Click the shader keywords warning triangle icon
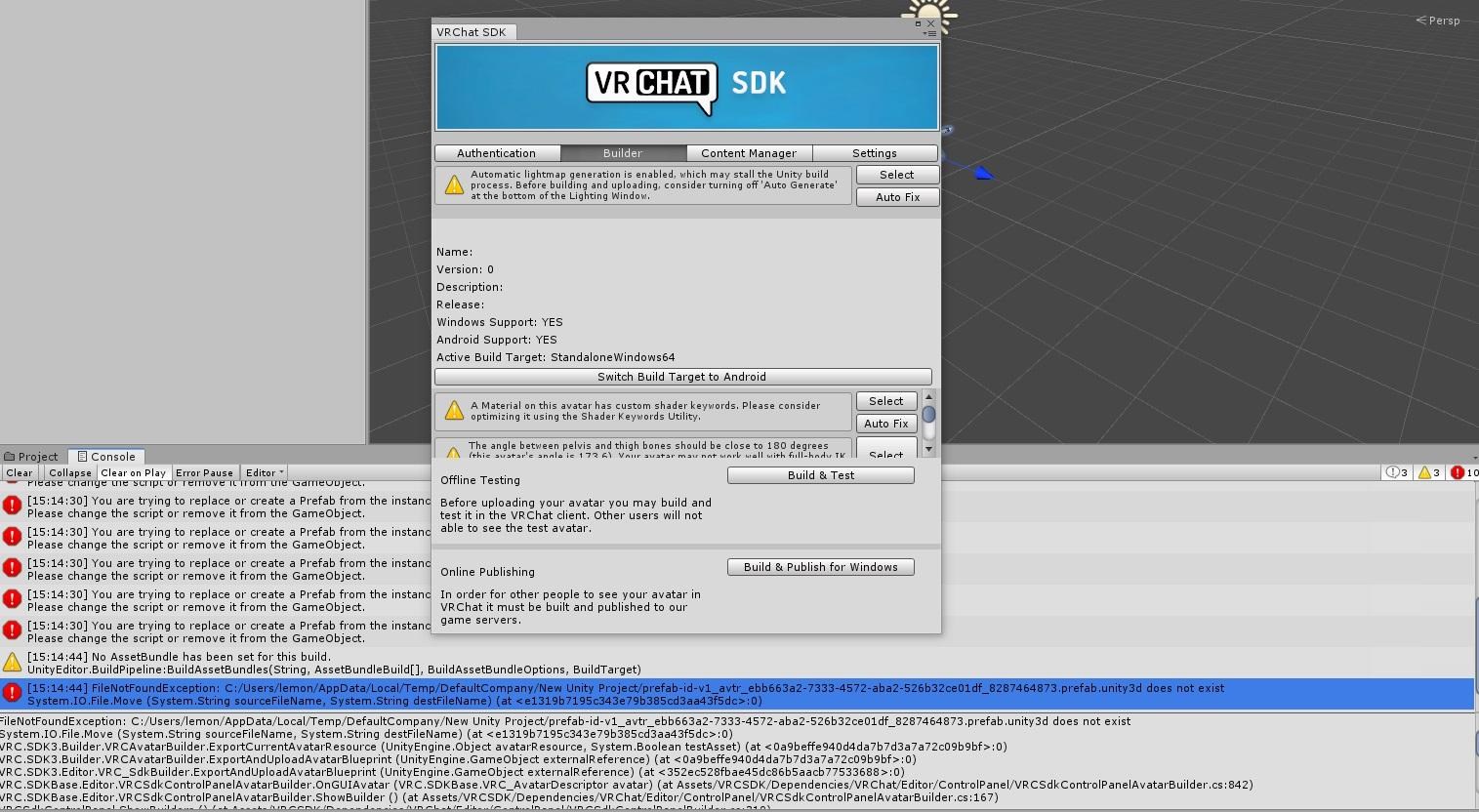1479x812 pixels. click(454, 412)
